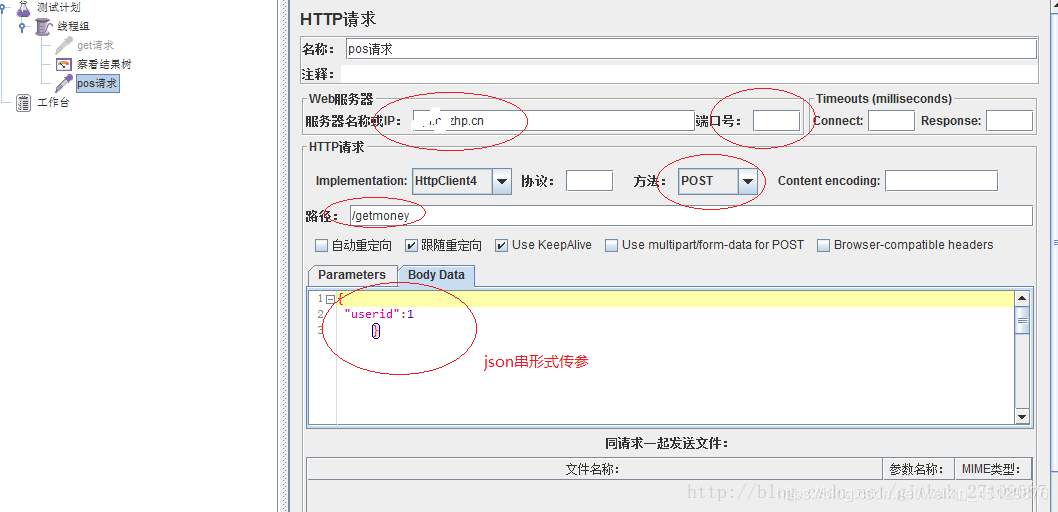Click the test plan flask icon

point(24,8)
